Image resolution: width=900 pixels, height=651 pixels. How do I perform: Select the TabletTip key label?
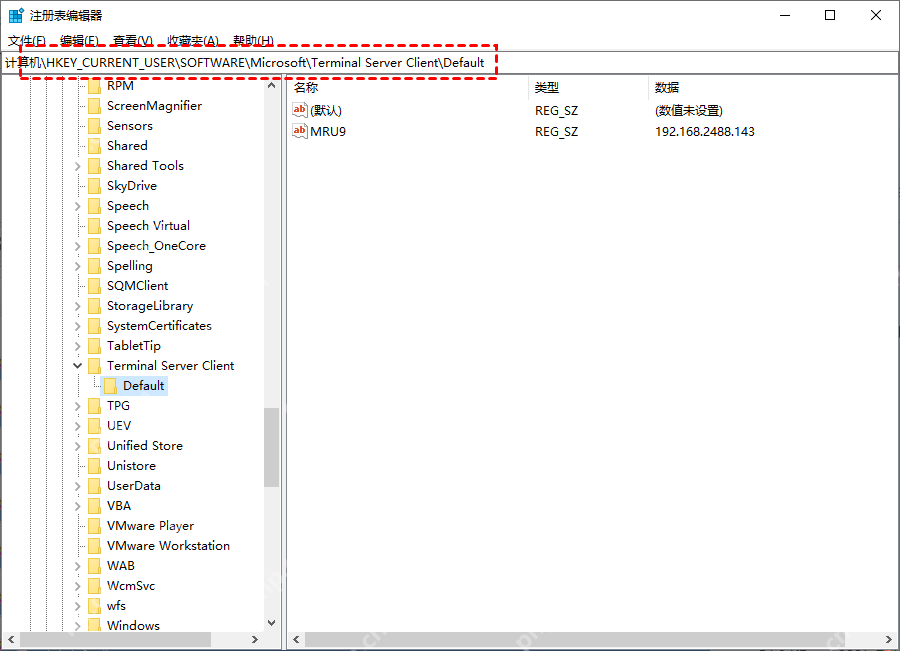134,346
